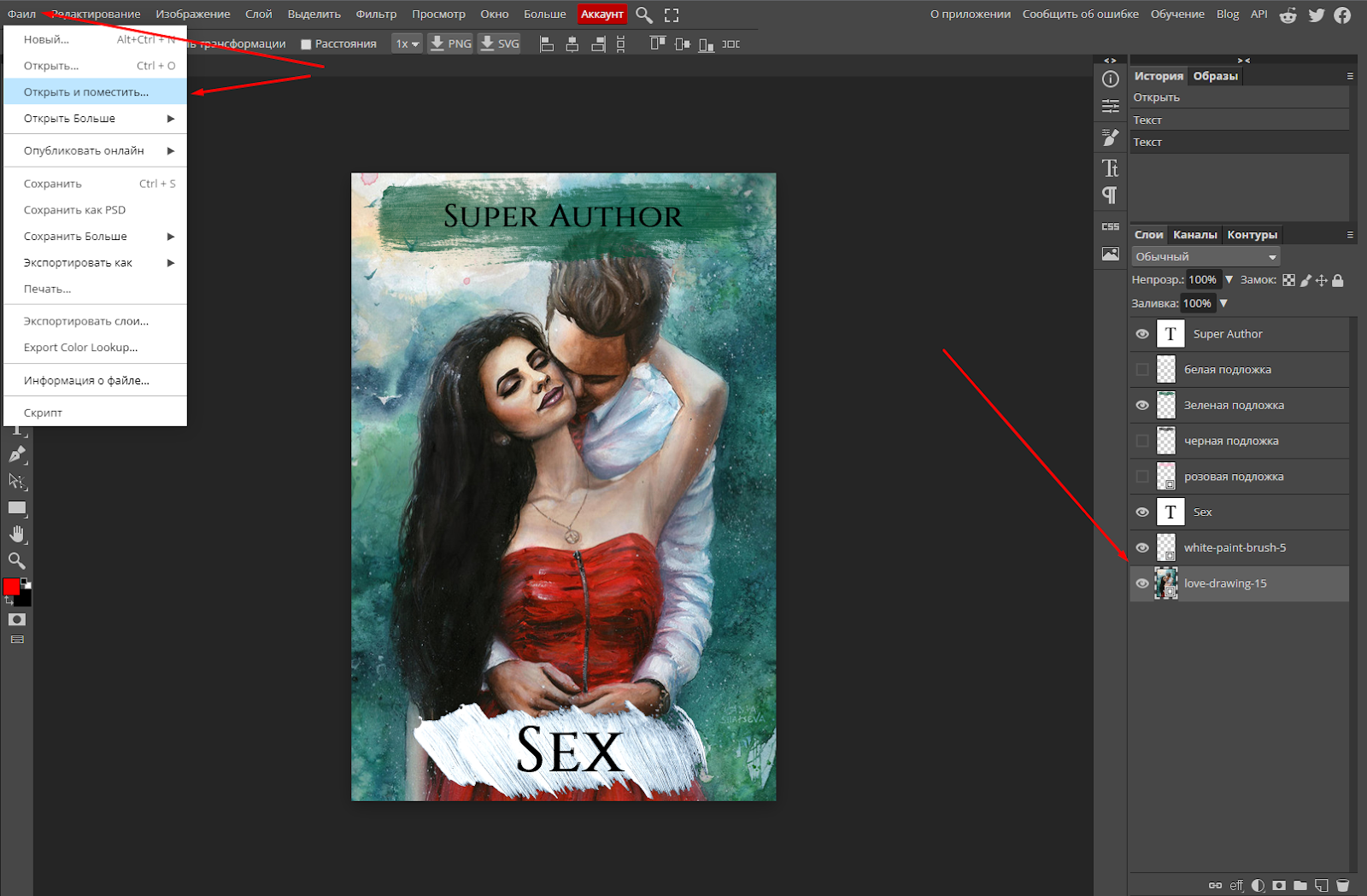The width and height of the screenshot is (1367, 896).
Task: Expand opacity Непрозр. dropdown arrow
Action: tap(1229, 279)
